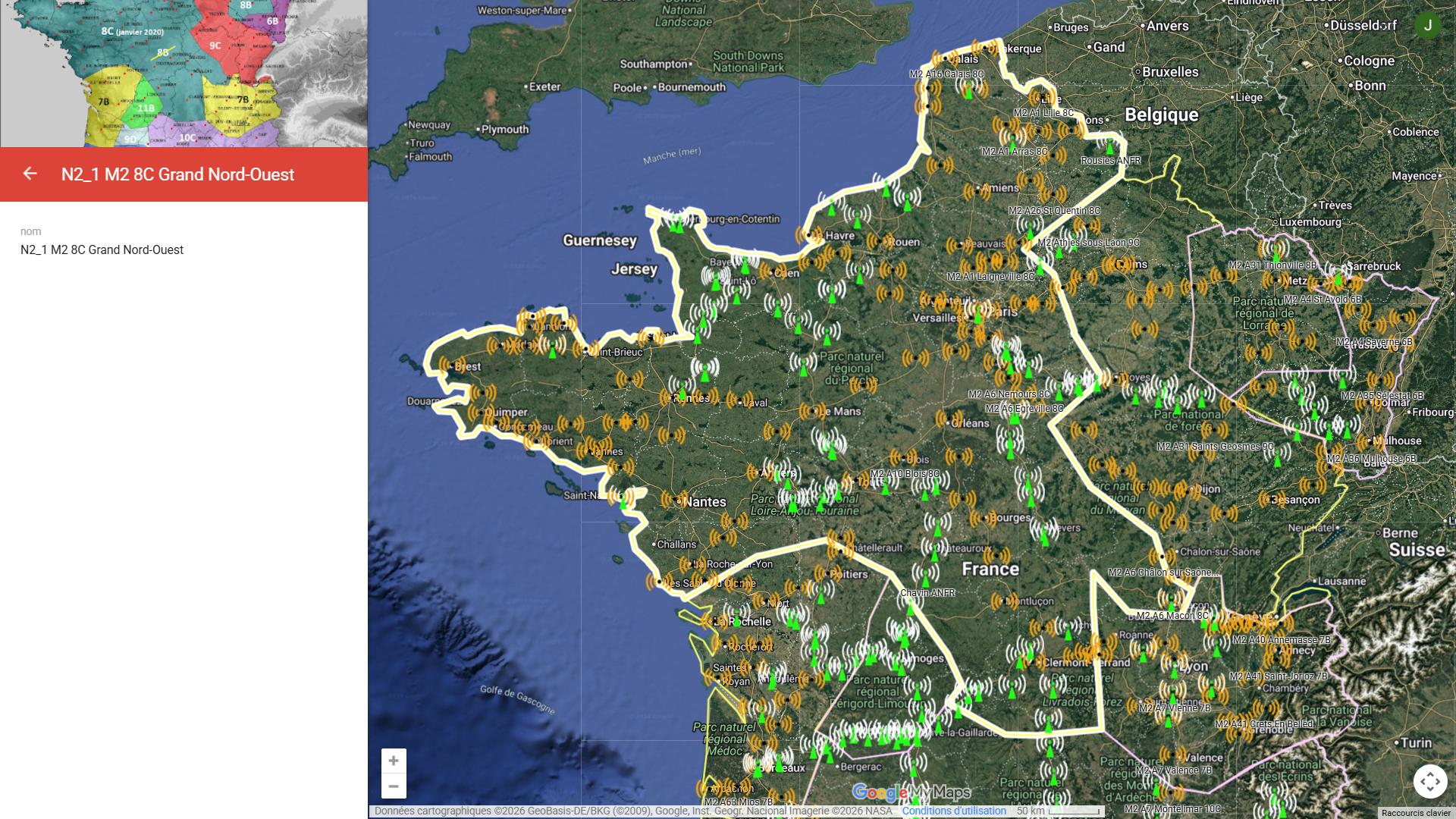The width and height of the screenshot is (1456, 819).
Task: Click the Chavin ANFR green marker
Action: 911,608
